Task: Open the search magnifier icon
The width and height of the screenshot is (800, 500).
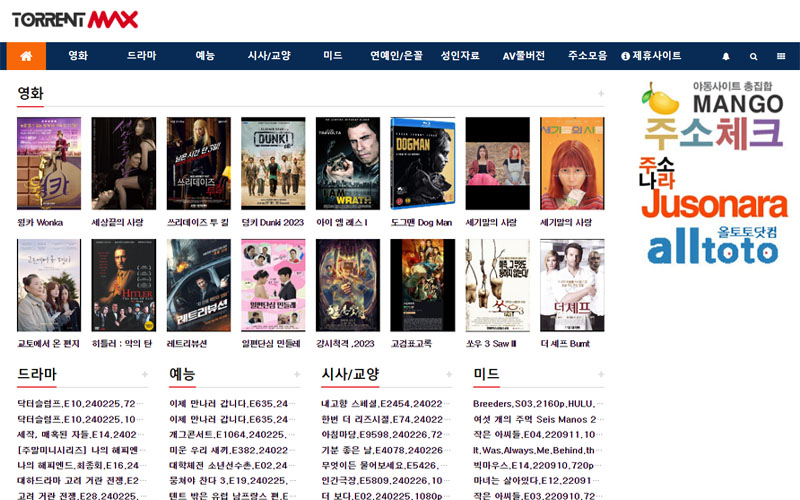Action: pos(753,56)
